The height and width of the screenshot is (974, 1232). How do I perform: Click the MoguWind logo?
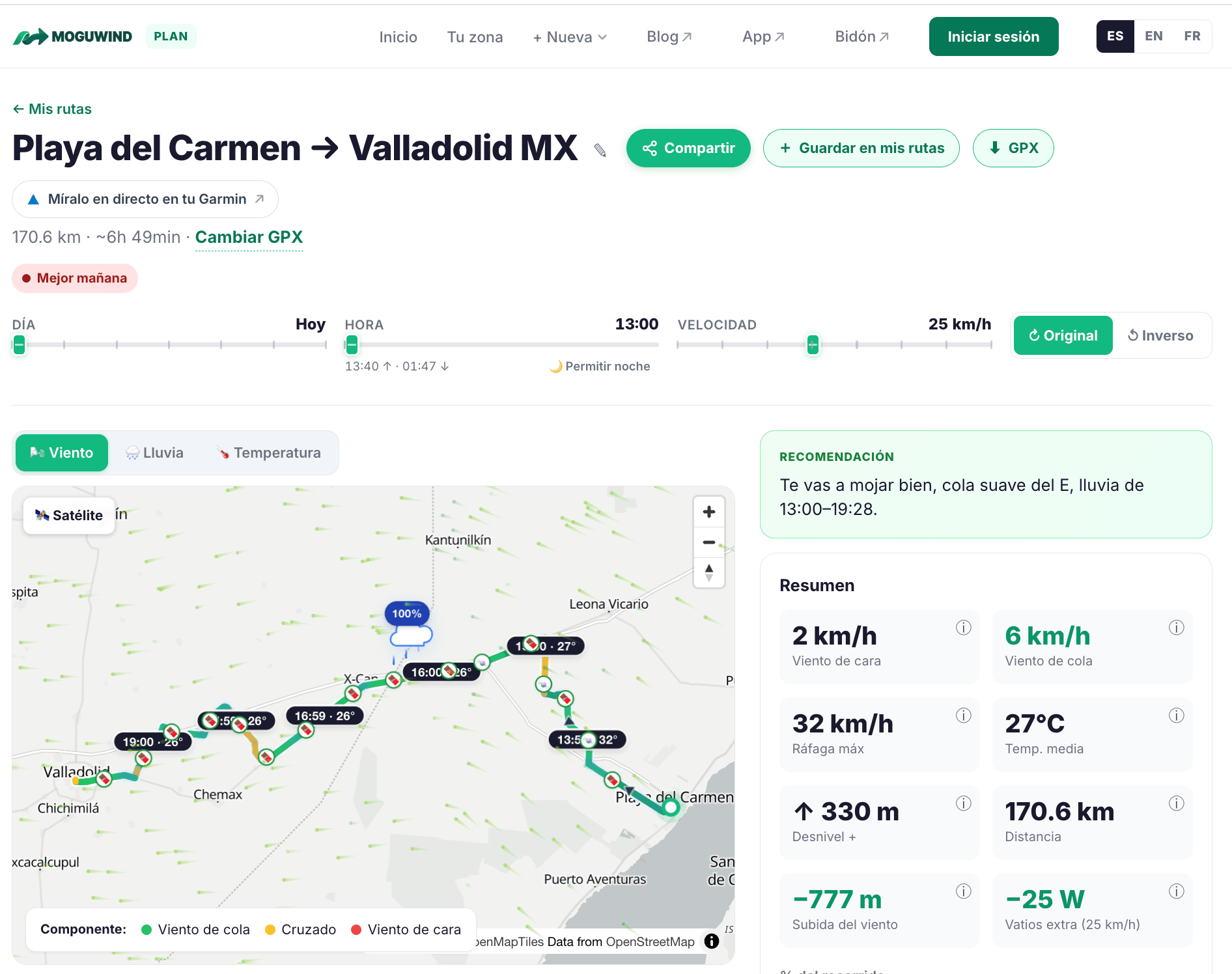[x=72, y=36]
